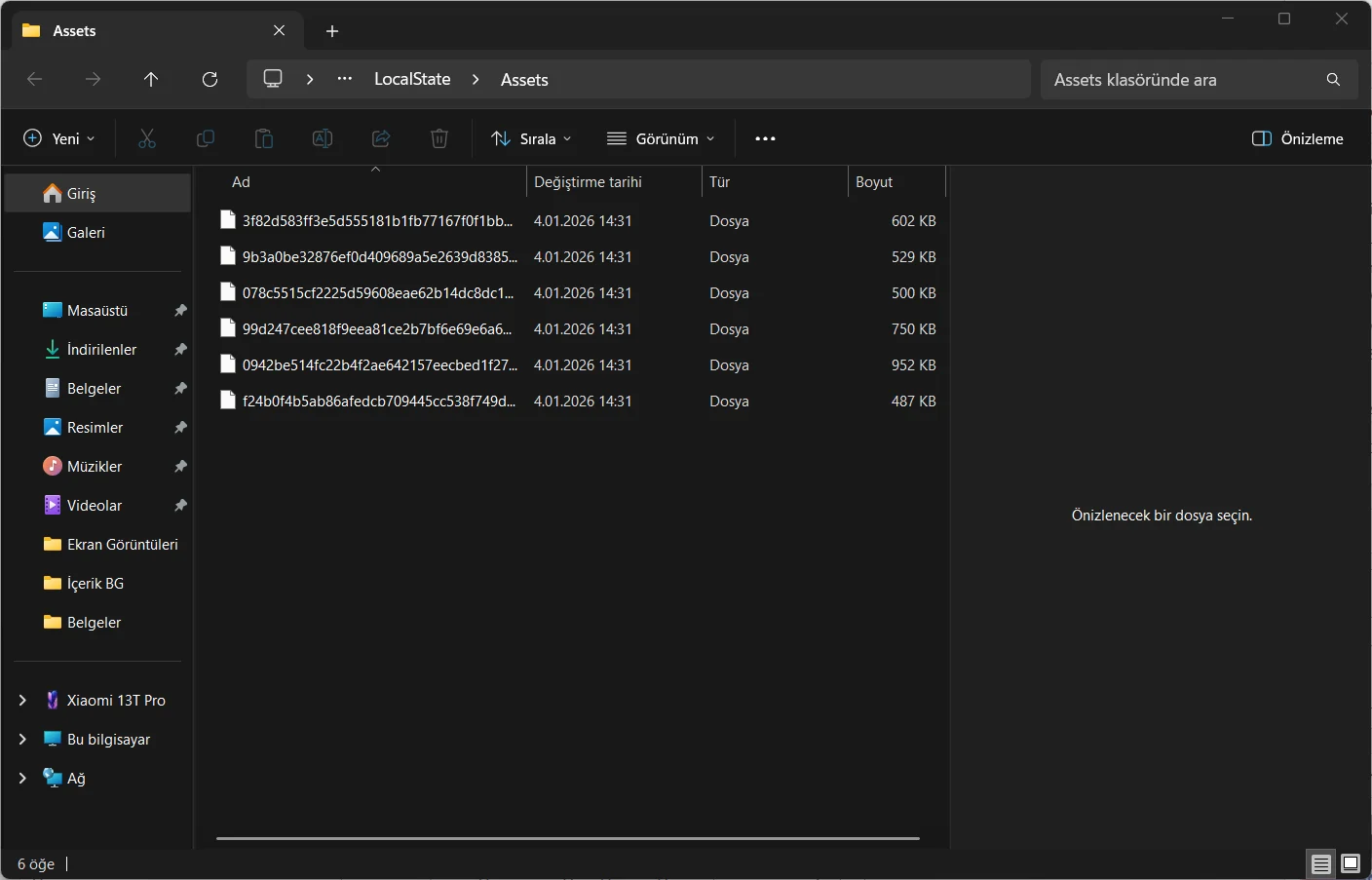Open the Sırala sort dropdown
This screenshot has height=880, width=1372.
531,138
